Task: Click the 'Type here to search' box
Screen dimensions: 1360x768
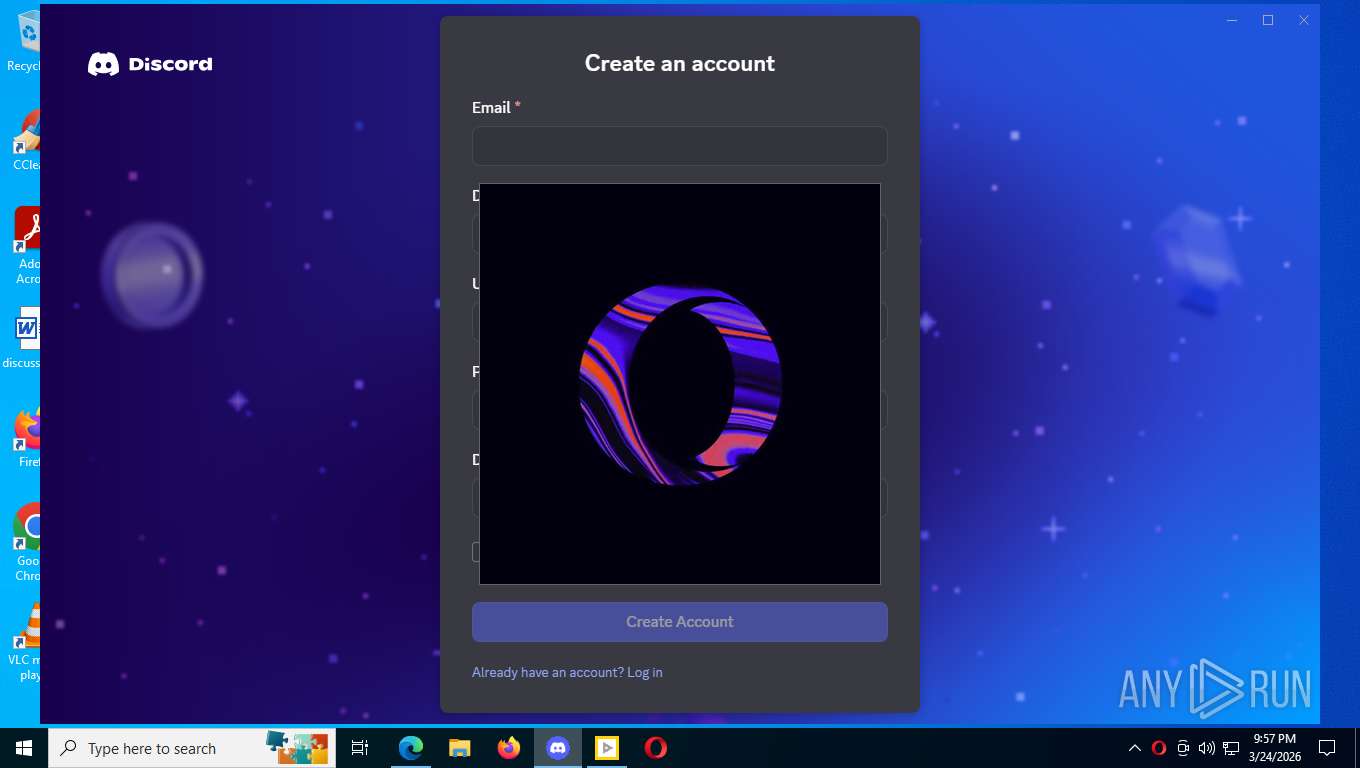Action: click(x=192, y=748)
